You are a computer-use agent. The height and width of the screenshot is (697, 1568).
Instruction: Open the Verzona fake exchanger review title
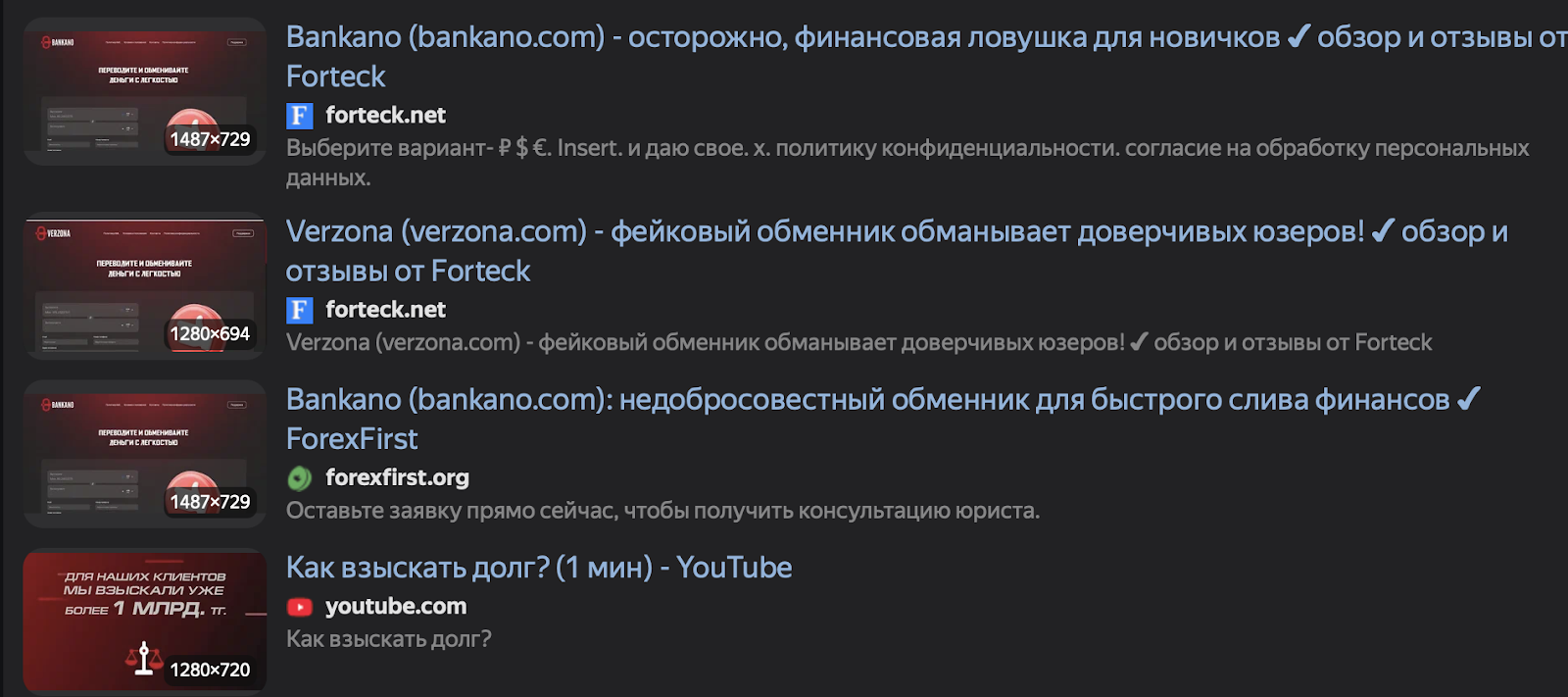tap(825, 232)
